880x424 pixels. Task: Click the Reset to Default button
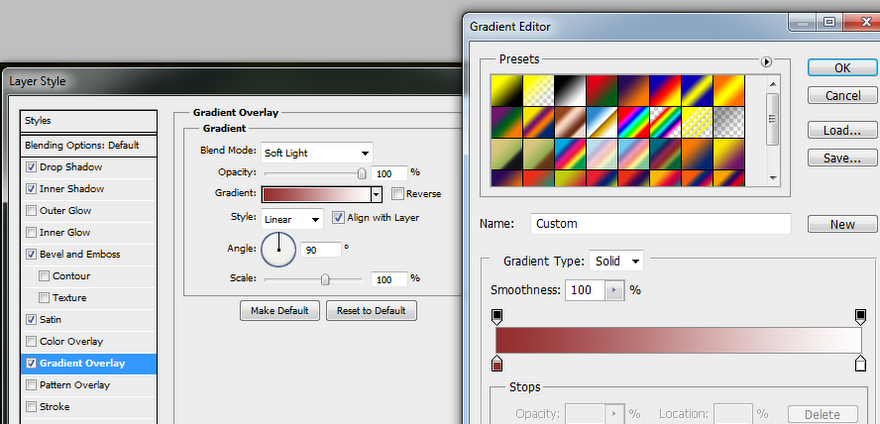click(x=371, y=311)
